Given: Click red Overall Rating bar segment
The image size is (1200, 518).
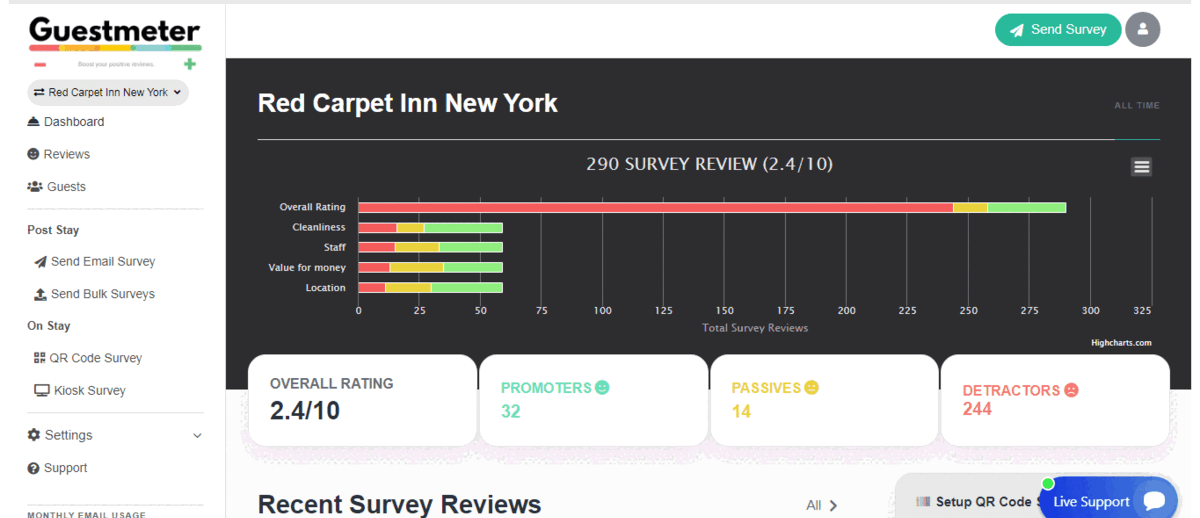Looking at the screenshot, I should [x=655, y=207].
